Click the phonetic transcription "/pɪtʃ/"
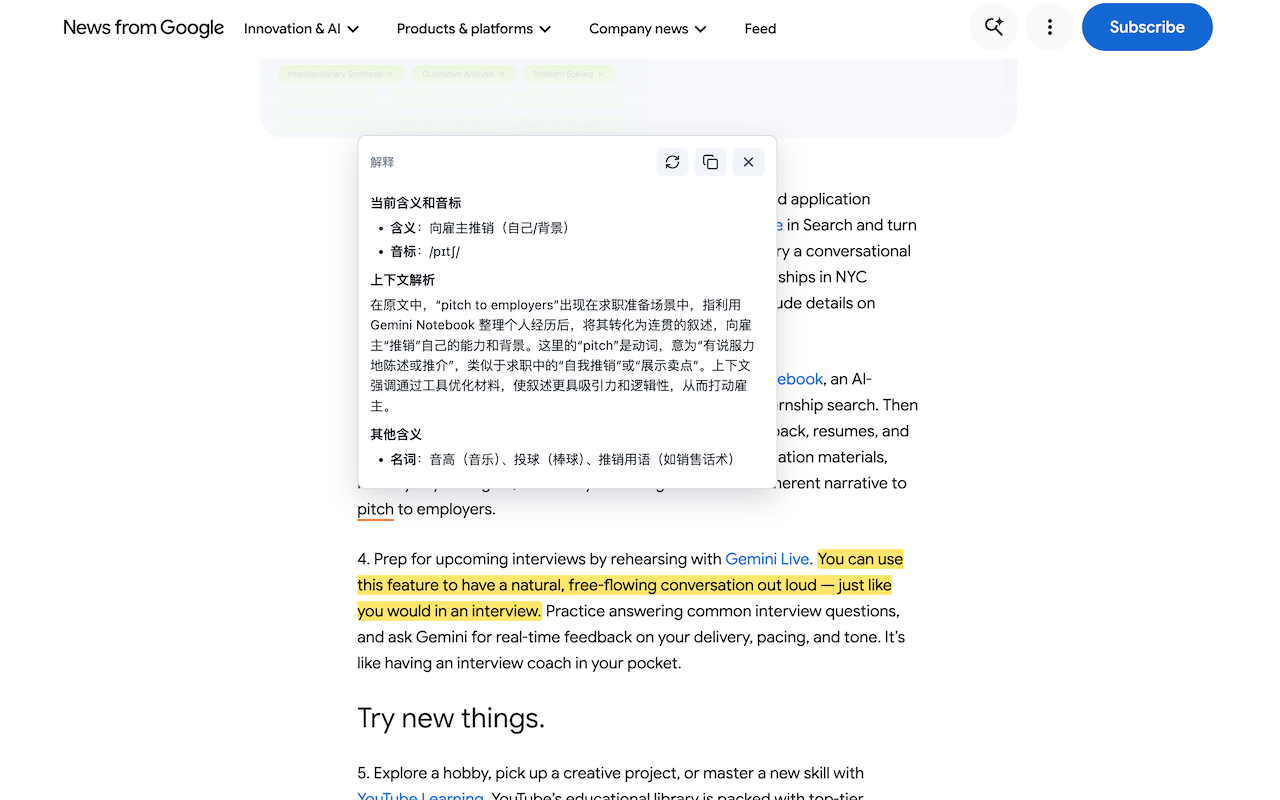Screen dimensions: 1280x800 click(x=445, y=252)
